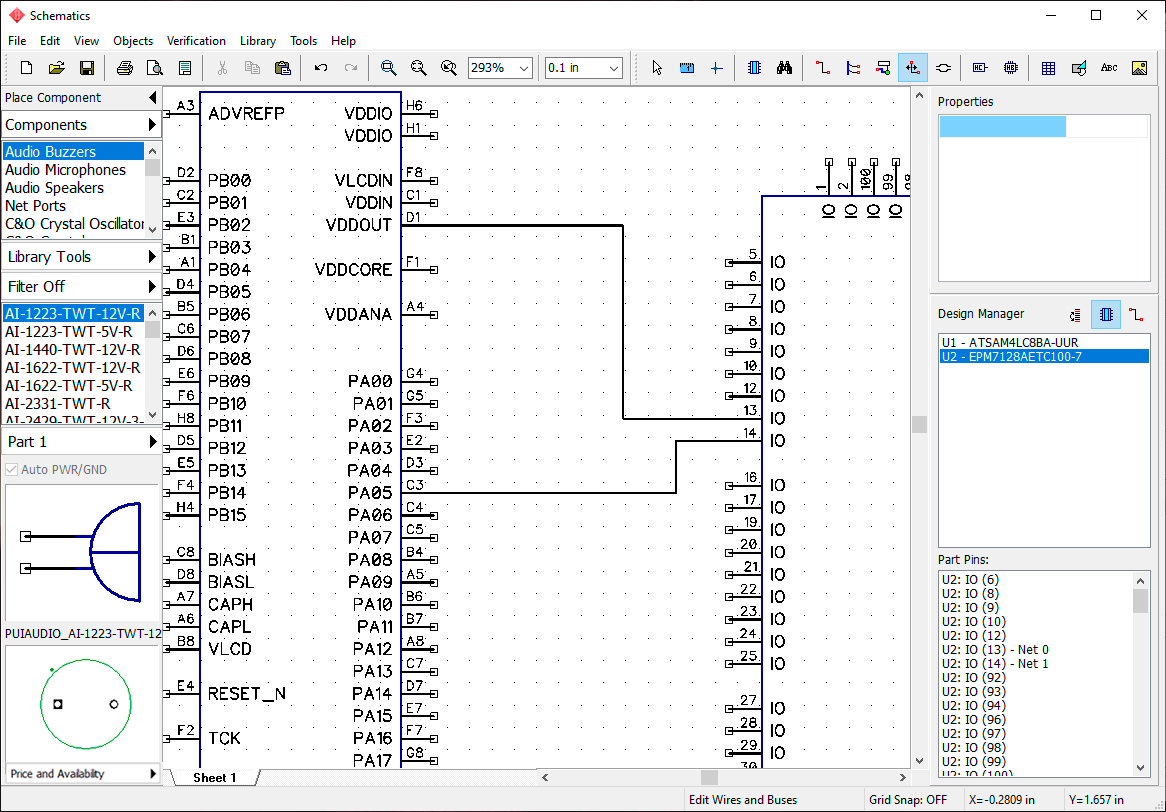
Task: Open the Edit menu
Action: pyautogui.click(x=50, y=41)
